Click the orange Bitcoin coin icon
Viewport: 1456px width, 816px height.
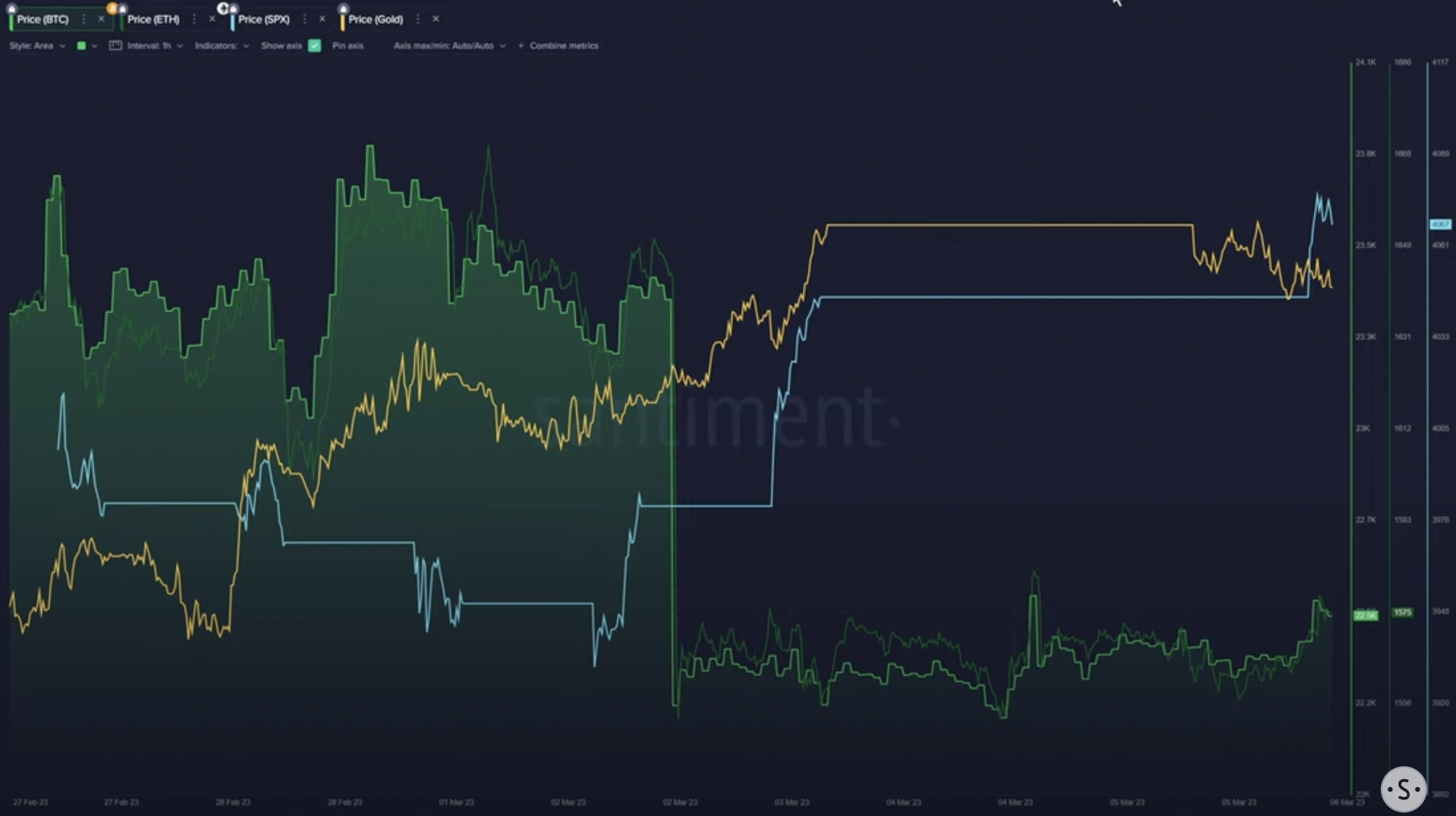[x=112, y=8]
